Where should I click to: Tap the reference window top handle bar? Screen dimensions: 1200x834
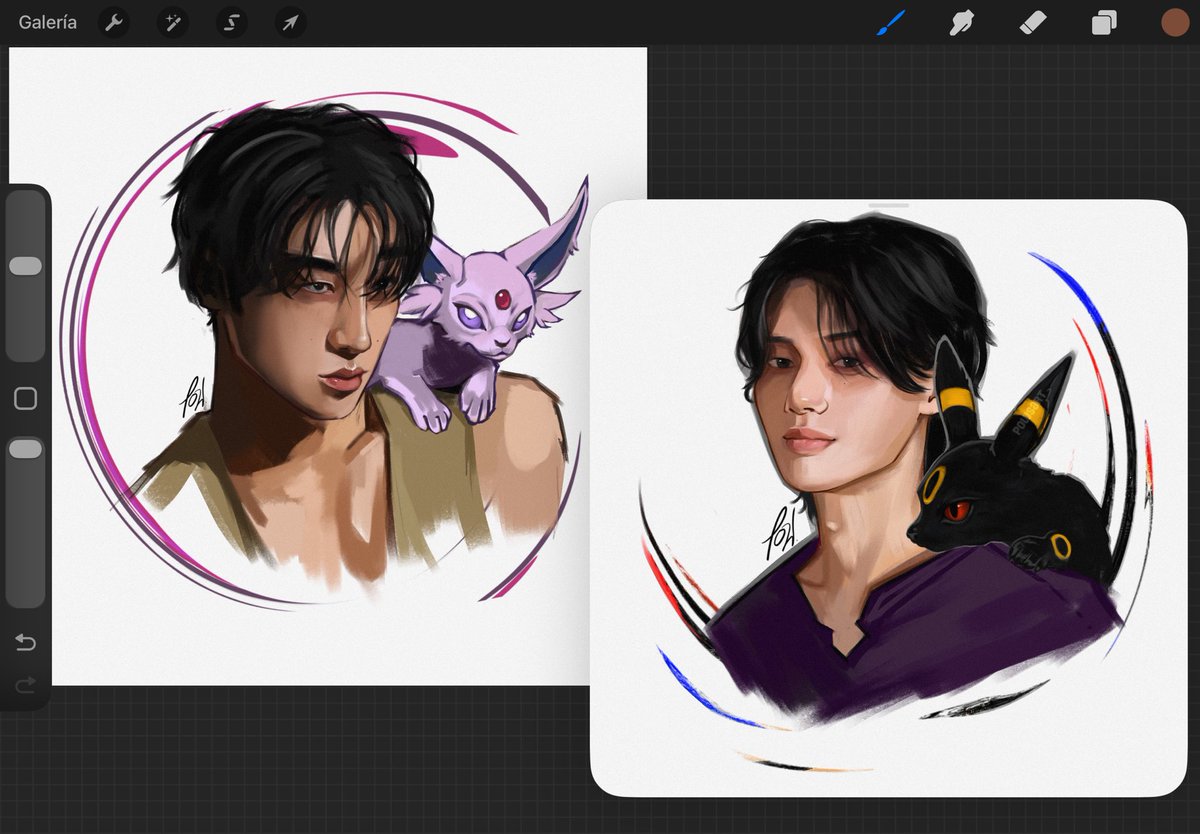click(x=888, y=206)
